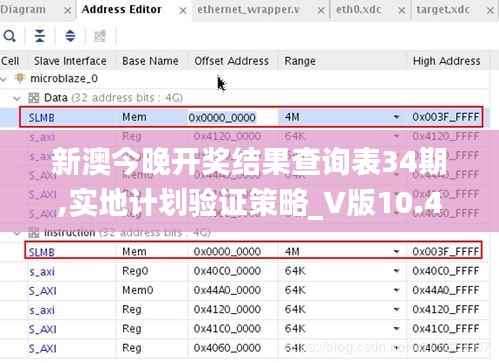Sort by the Cell column header
499x363 pixels.
pos(10,61)
